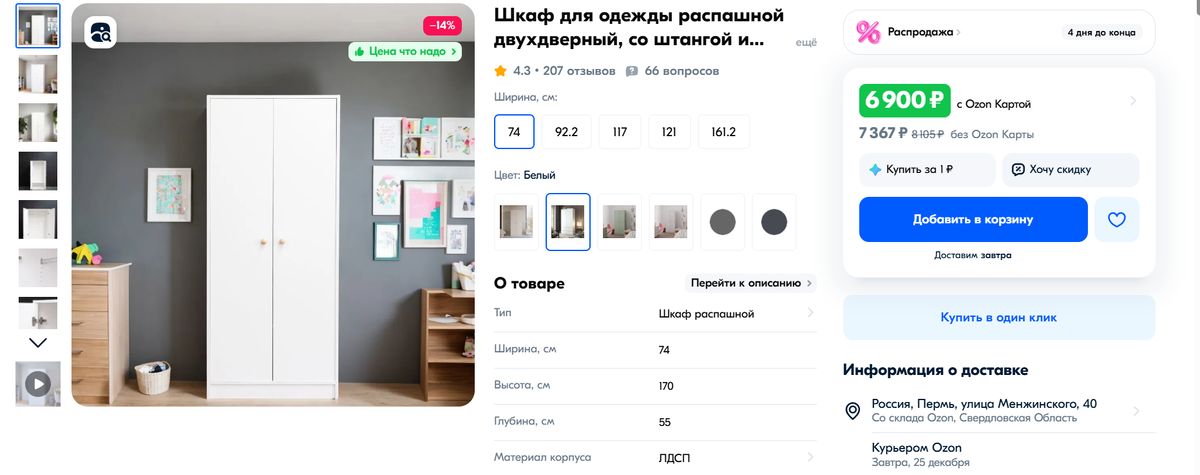
Task: Click the pink percent sale icon
Action: point(867,32)
